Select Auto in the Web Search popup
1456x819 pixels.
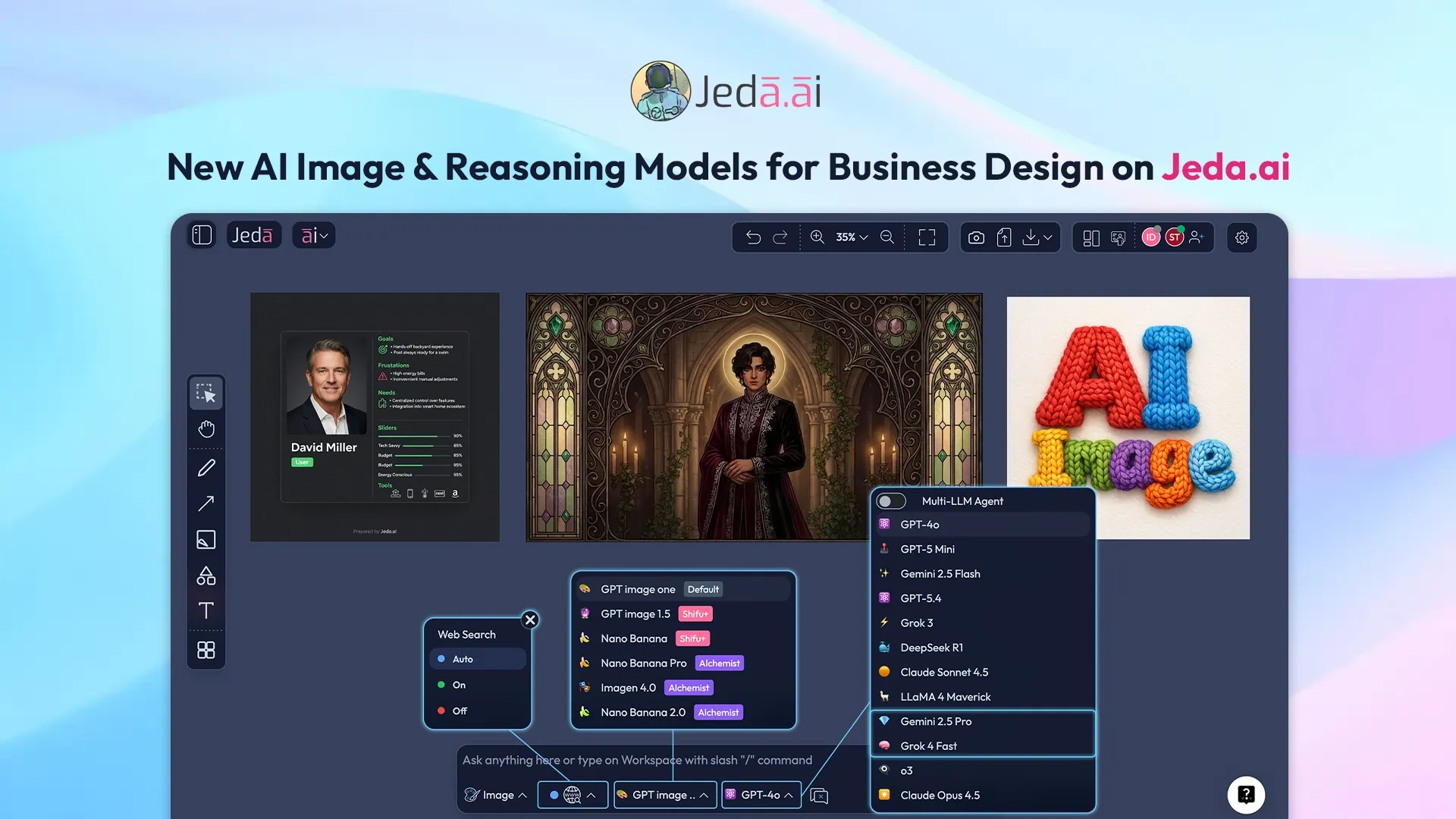(462, 659)
